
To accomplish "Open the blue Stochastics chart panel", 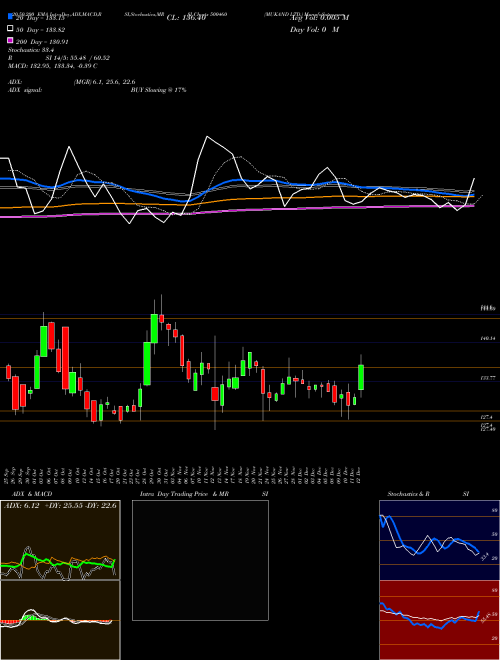I will pyautogui.click(x=439, y=540).
